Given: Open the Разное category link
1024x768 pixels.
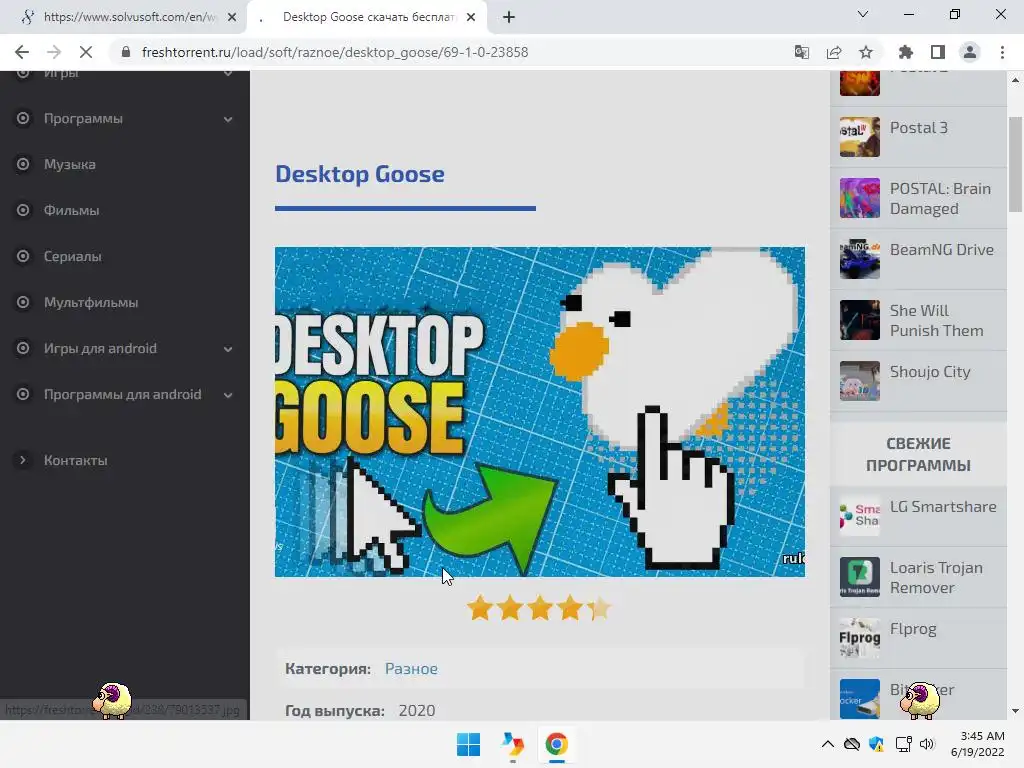Looking at the screenshot, I should click(x=411, y=669).
